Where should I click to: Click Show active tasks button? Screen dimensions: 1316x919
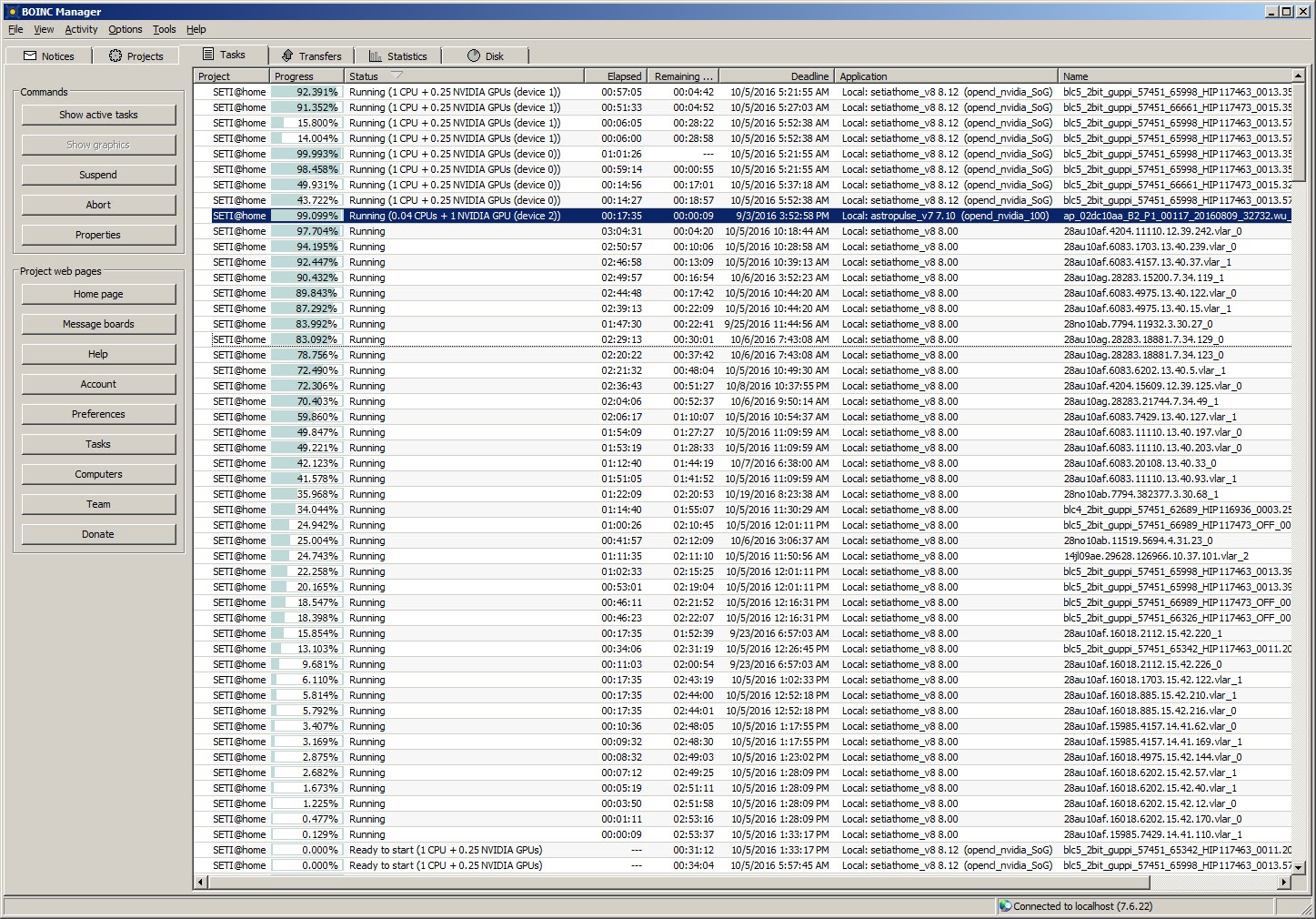98,115
